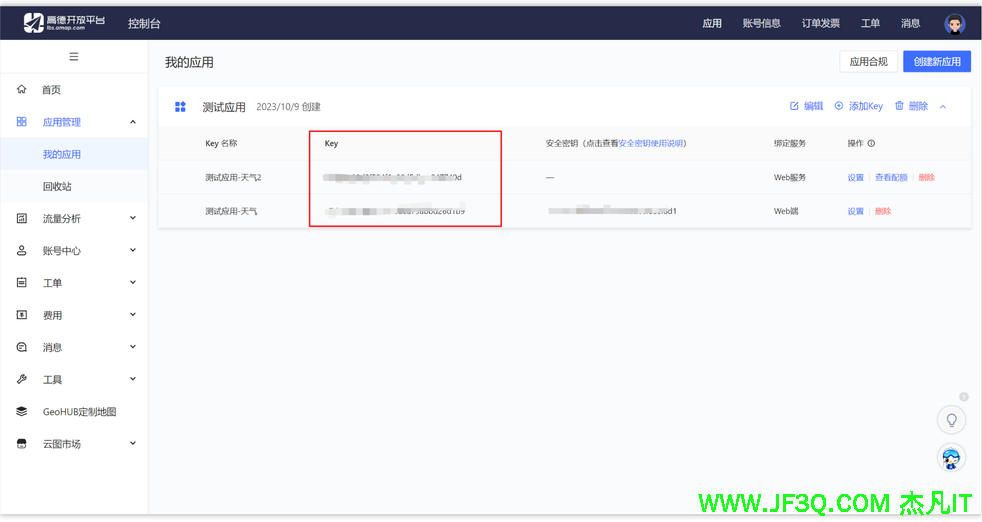Expand the 流量分析 sidebar menu
The width and height of the screenshot is (982, 522).
coord(133,218)
